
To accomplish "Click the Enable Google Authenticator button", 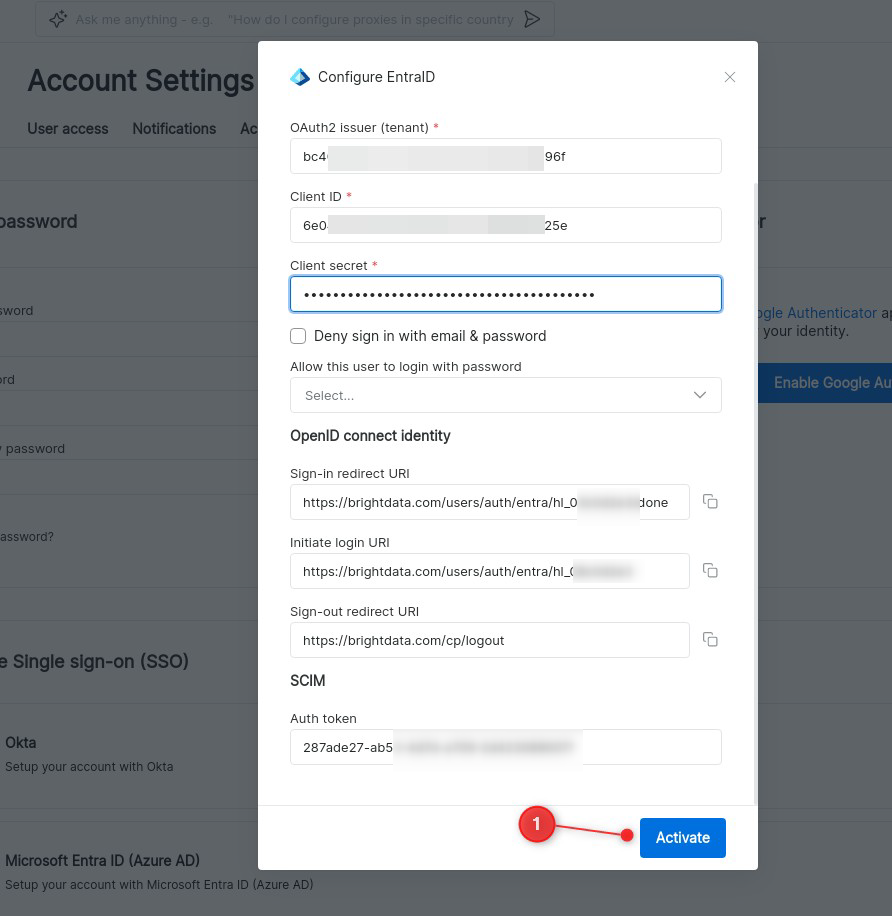I will coord(825,383).
